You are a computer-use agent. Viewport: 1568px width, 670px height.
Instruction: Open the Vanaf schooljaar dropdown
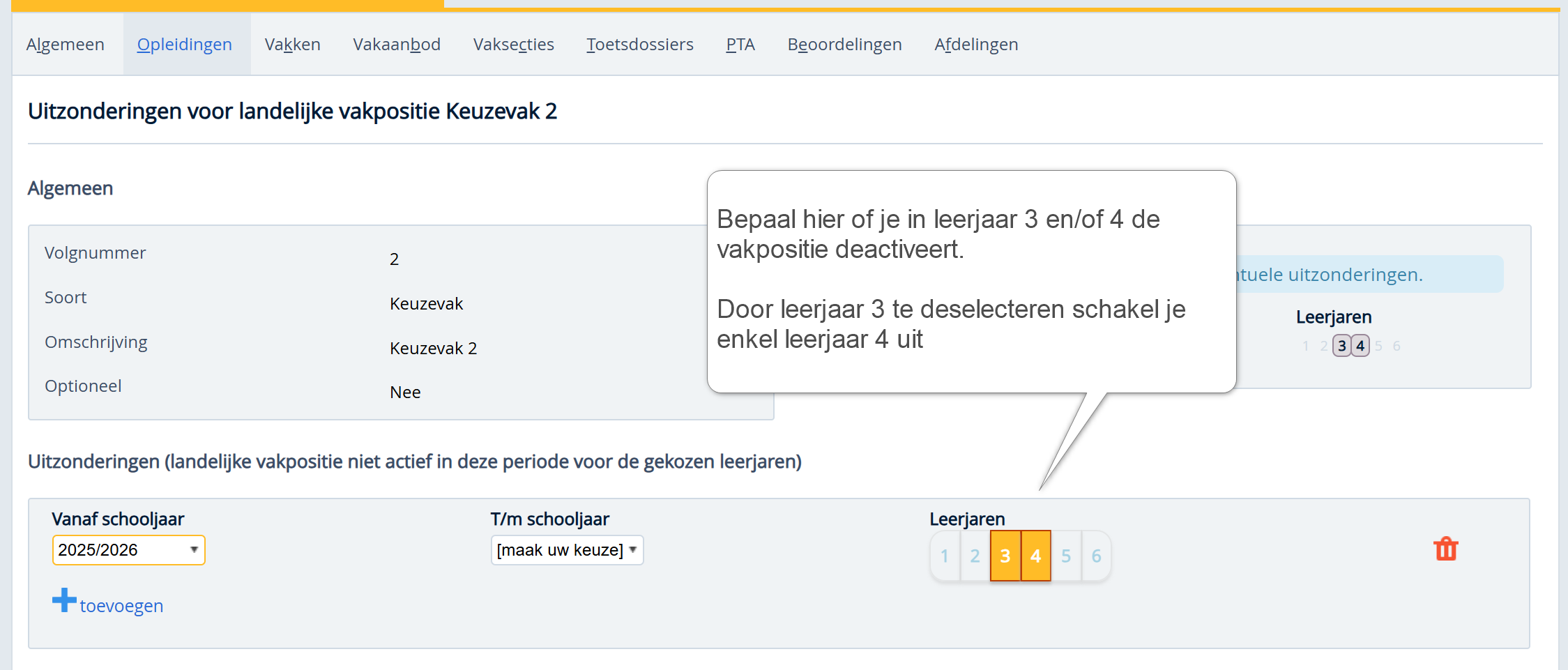(128, 550)
